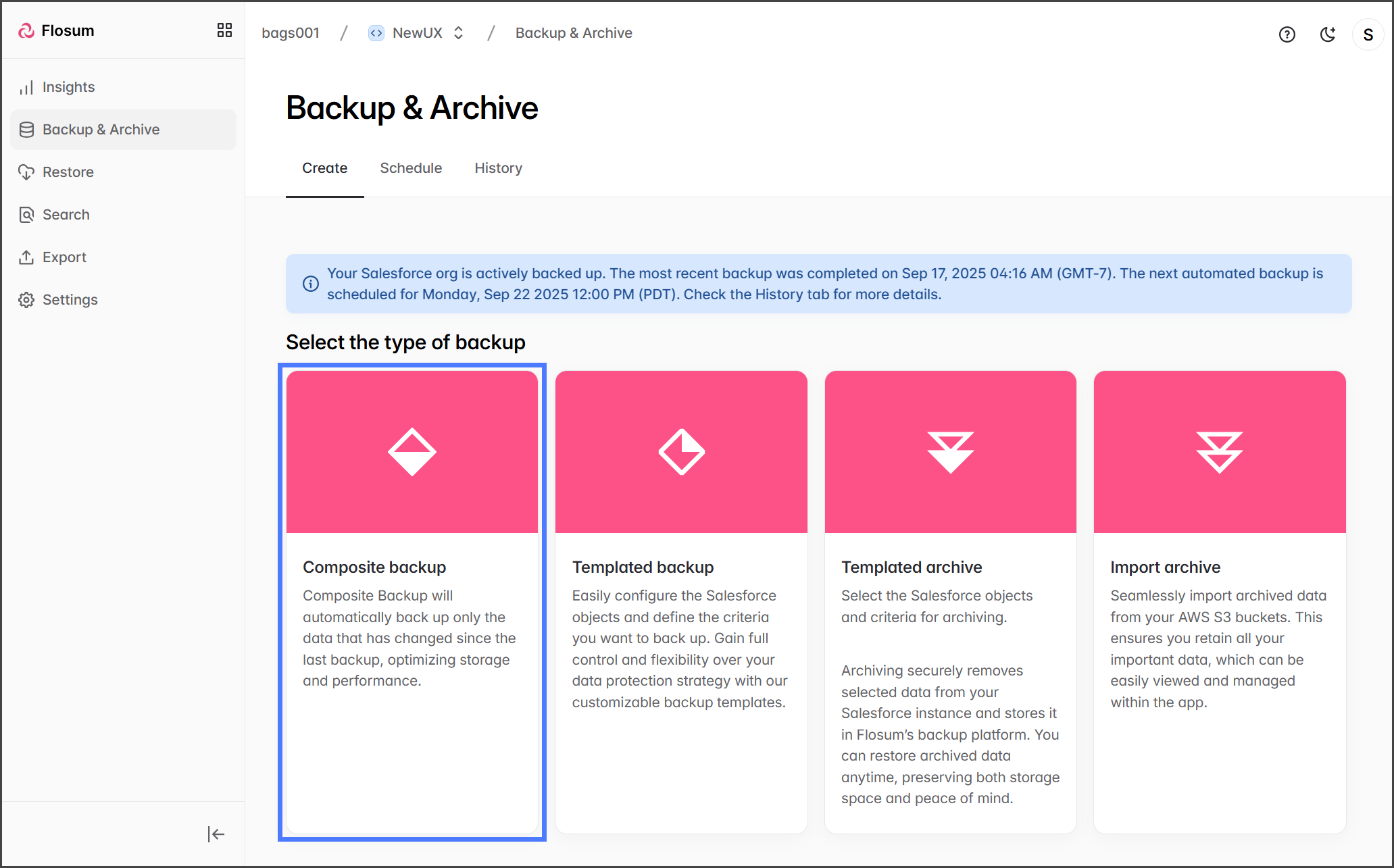This screenshot has height=868, width=1394.
Task: Click the Flosum logo icon
Action: click(26, 30)
